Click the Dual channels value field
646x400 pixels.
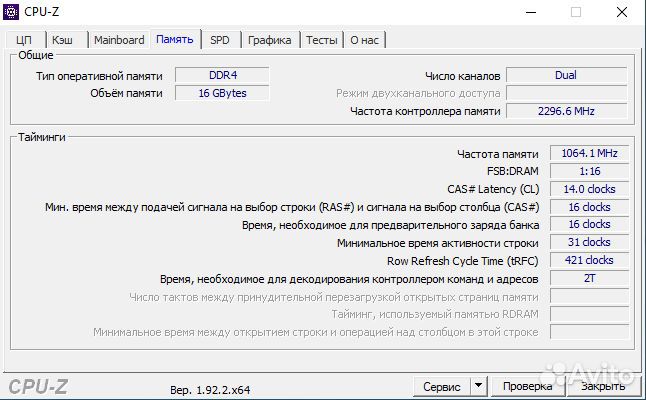[566, 75]
